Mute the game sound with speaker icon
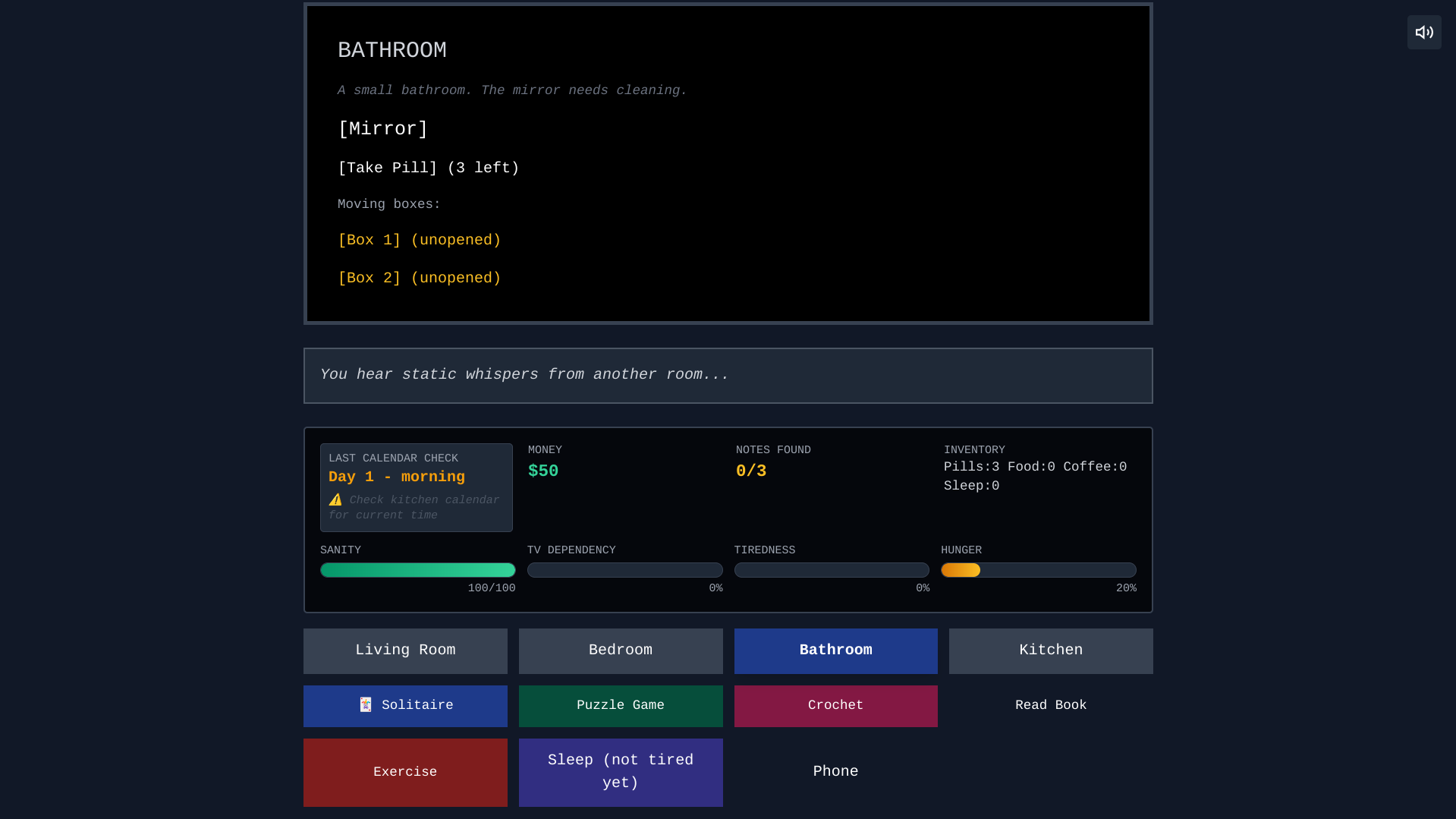The height and width of the screenshot is (819, 1456). click(x=1424, y=33)
